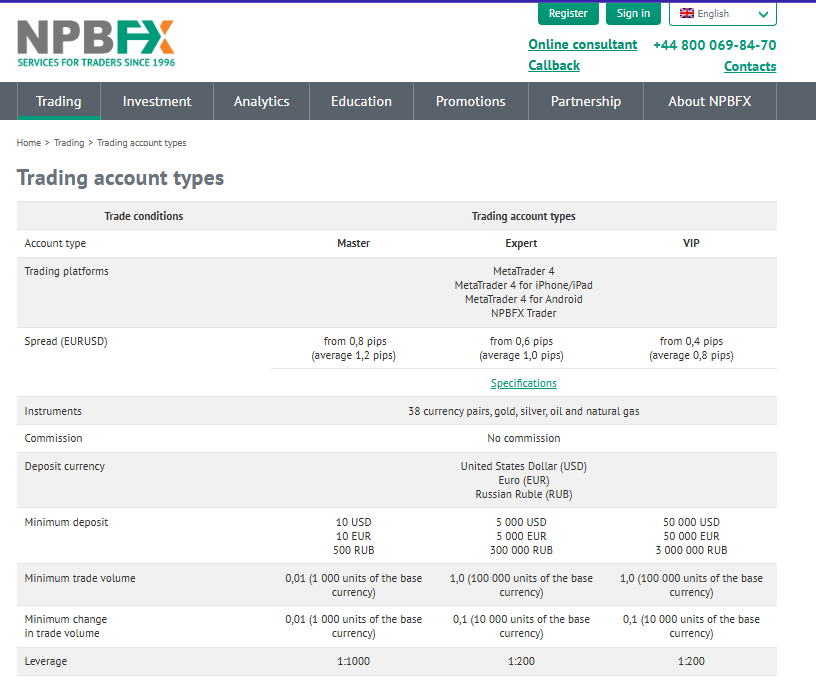Click the Deposit currency row label
The width and height of the screenshot is (816, 683).
pos(65,466)
